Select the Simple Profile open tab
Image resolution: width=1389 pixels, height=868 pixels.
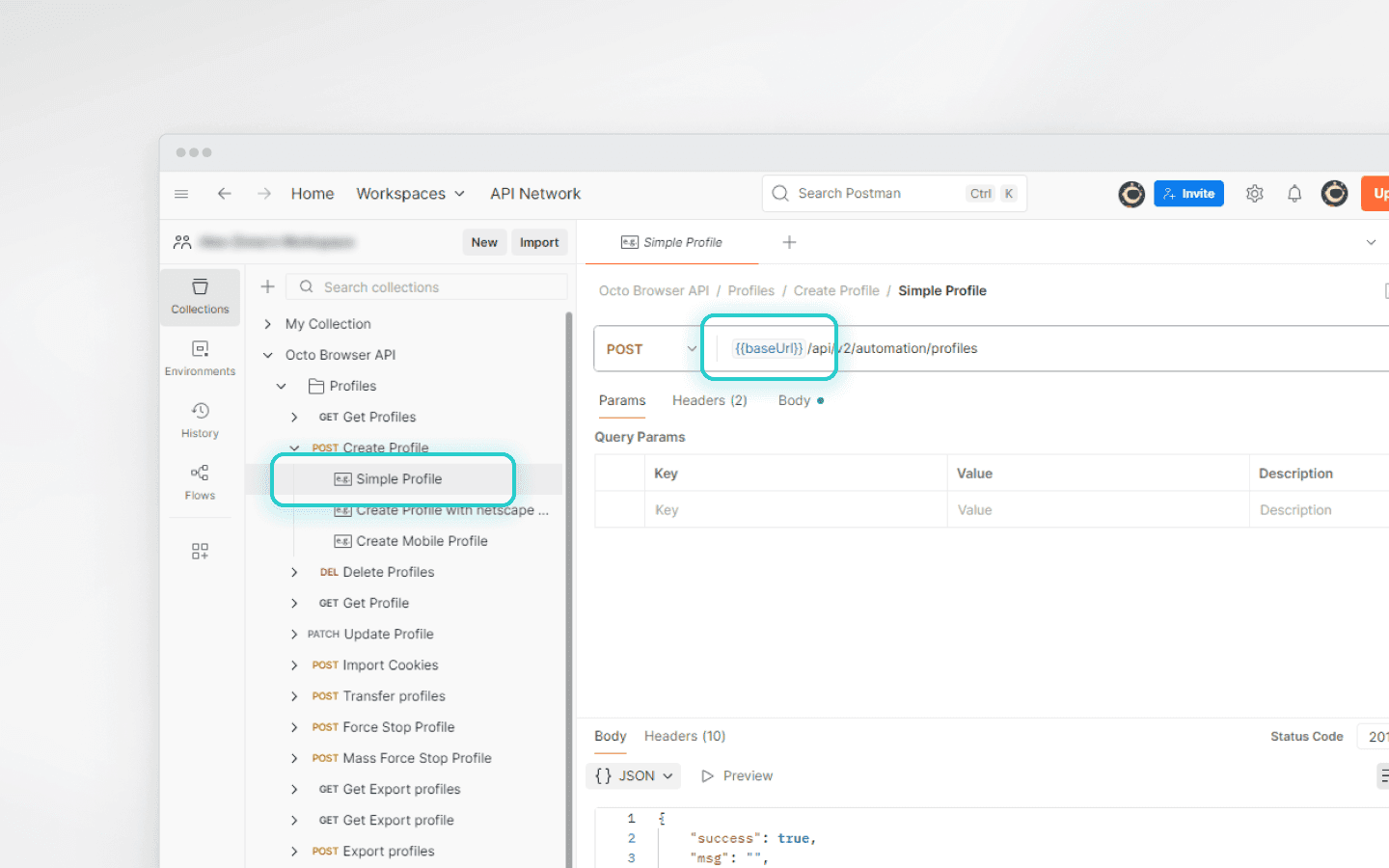click(672, 242)
